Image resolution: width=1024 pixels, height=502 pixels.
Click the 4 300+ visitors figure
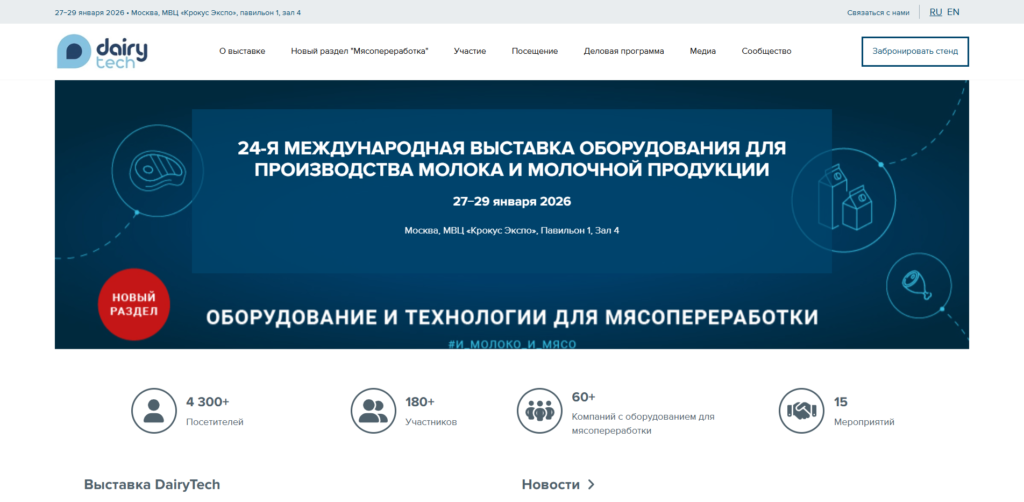click(x=208, y=401)
